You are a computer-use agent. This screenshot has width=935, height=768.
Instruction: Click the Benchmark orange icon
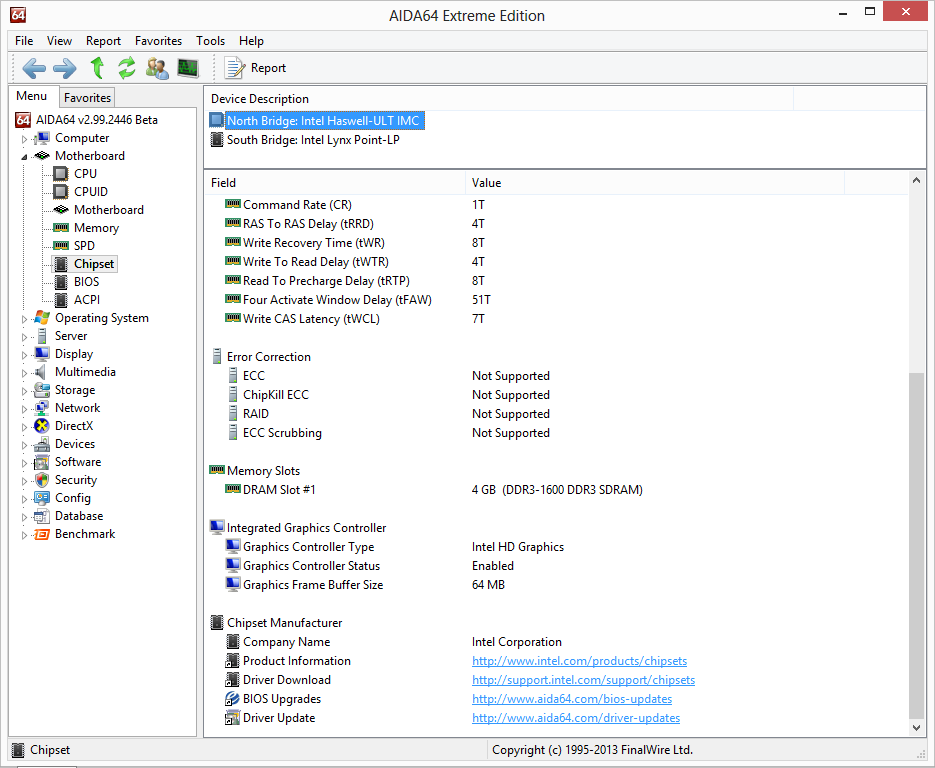(42, 534)
